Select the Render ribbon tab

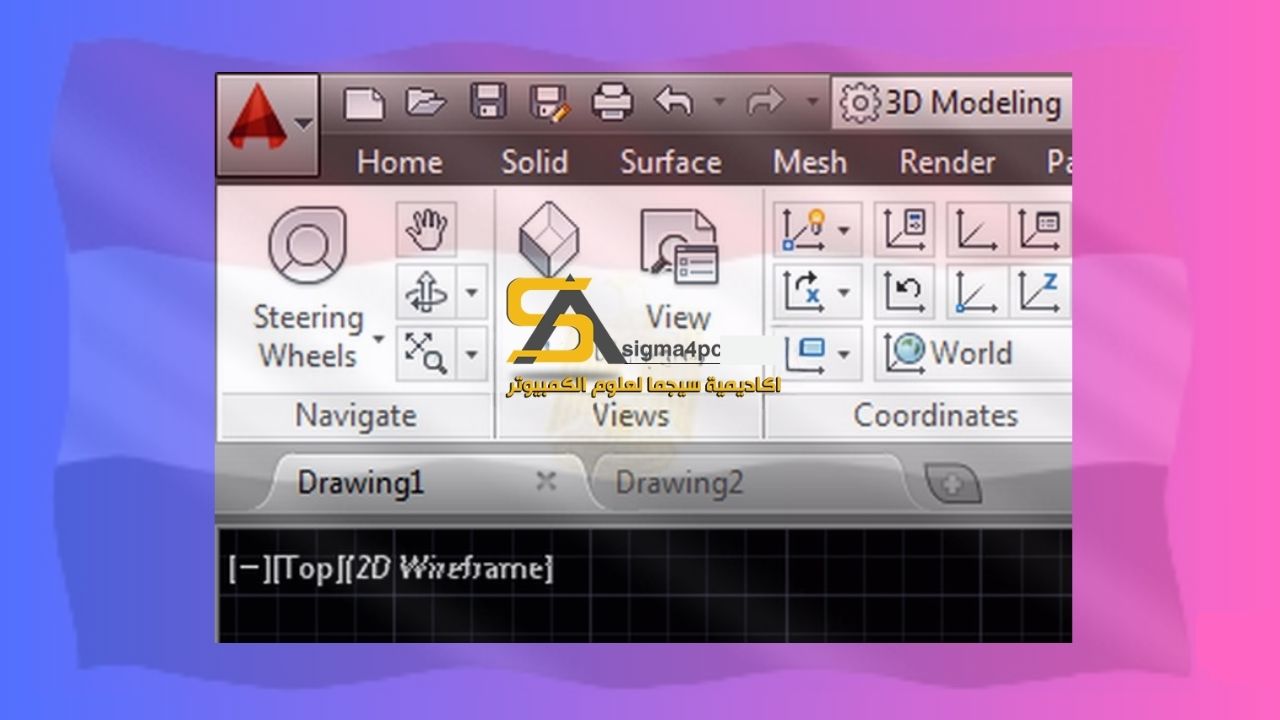pos(947,162)
